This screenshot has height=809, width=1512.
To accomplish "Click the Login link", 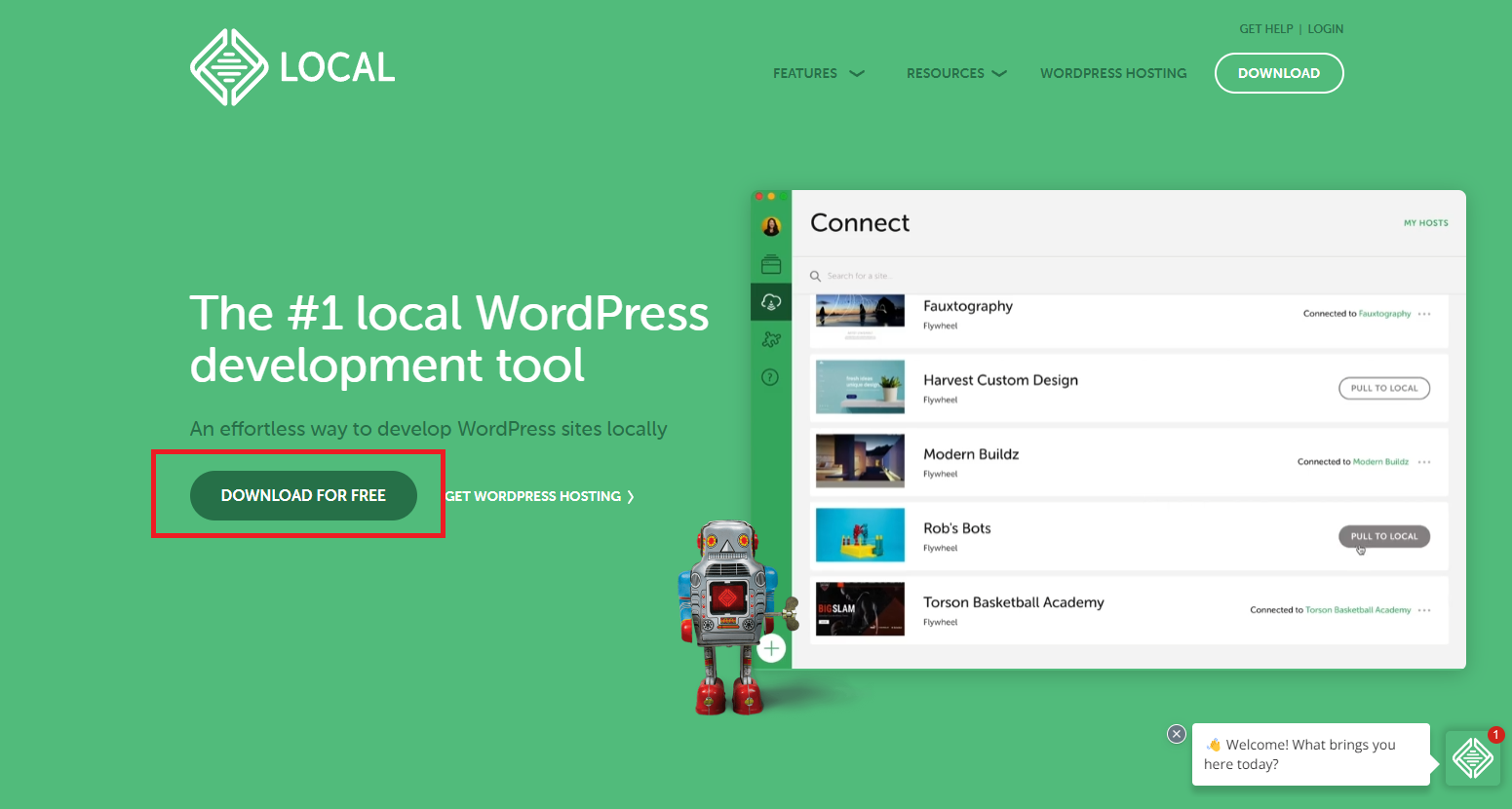I will (1325, 29).
